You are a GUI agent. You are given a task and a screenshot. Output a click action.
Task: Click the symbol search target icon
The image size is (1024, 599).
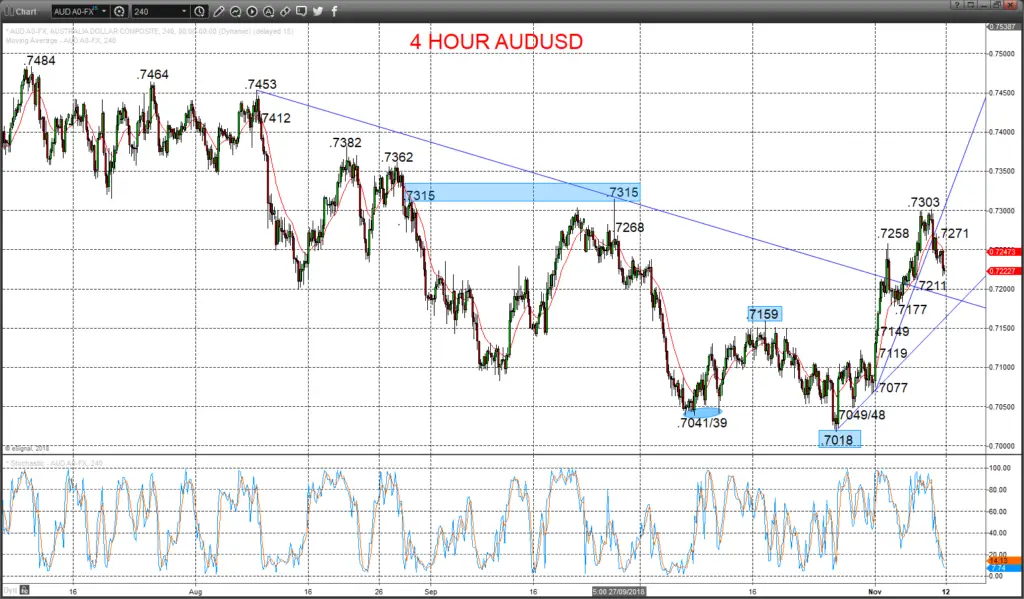click(x=120, y=11)
